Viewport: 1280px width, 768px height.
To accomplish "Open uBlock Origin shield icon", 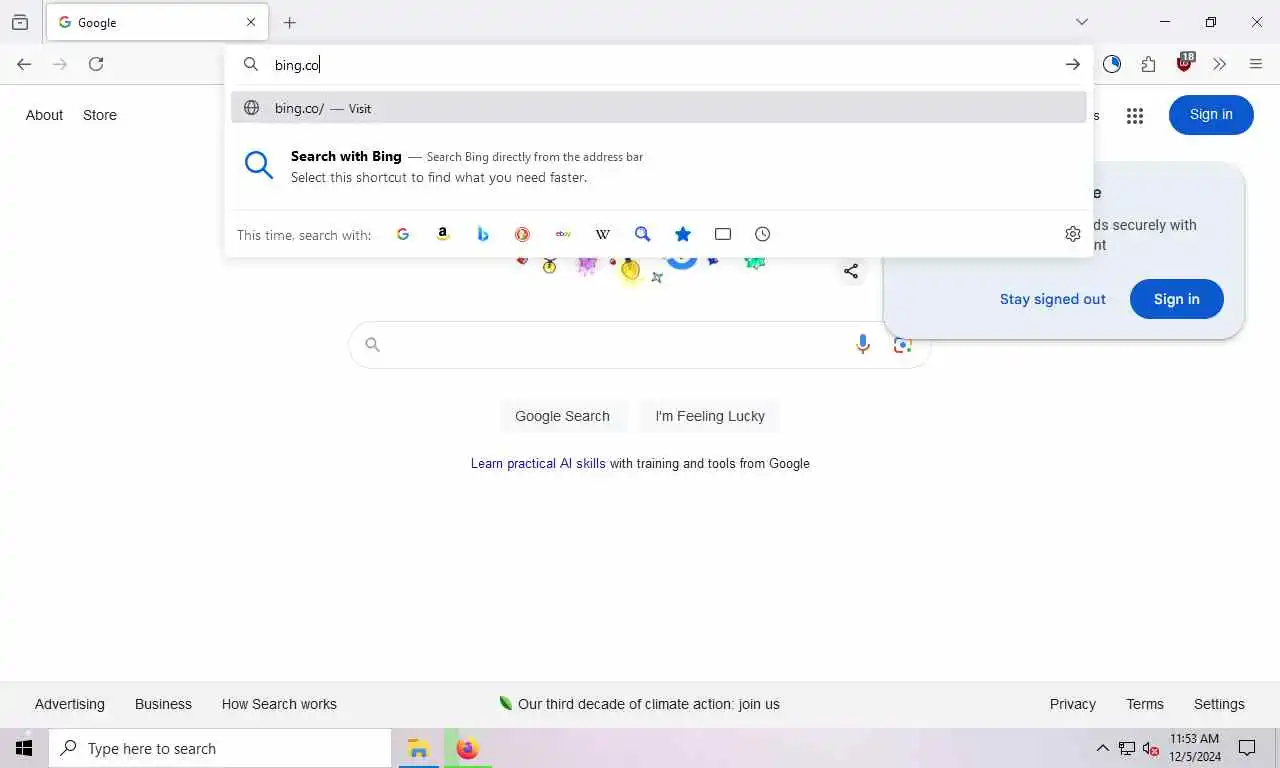I will pos(1185,63).
